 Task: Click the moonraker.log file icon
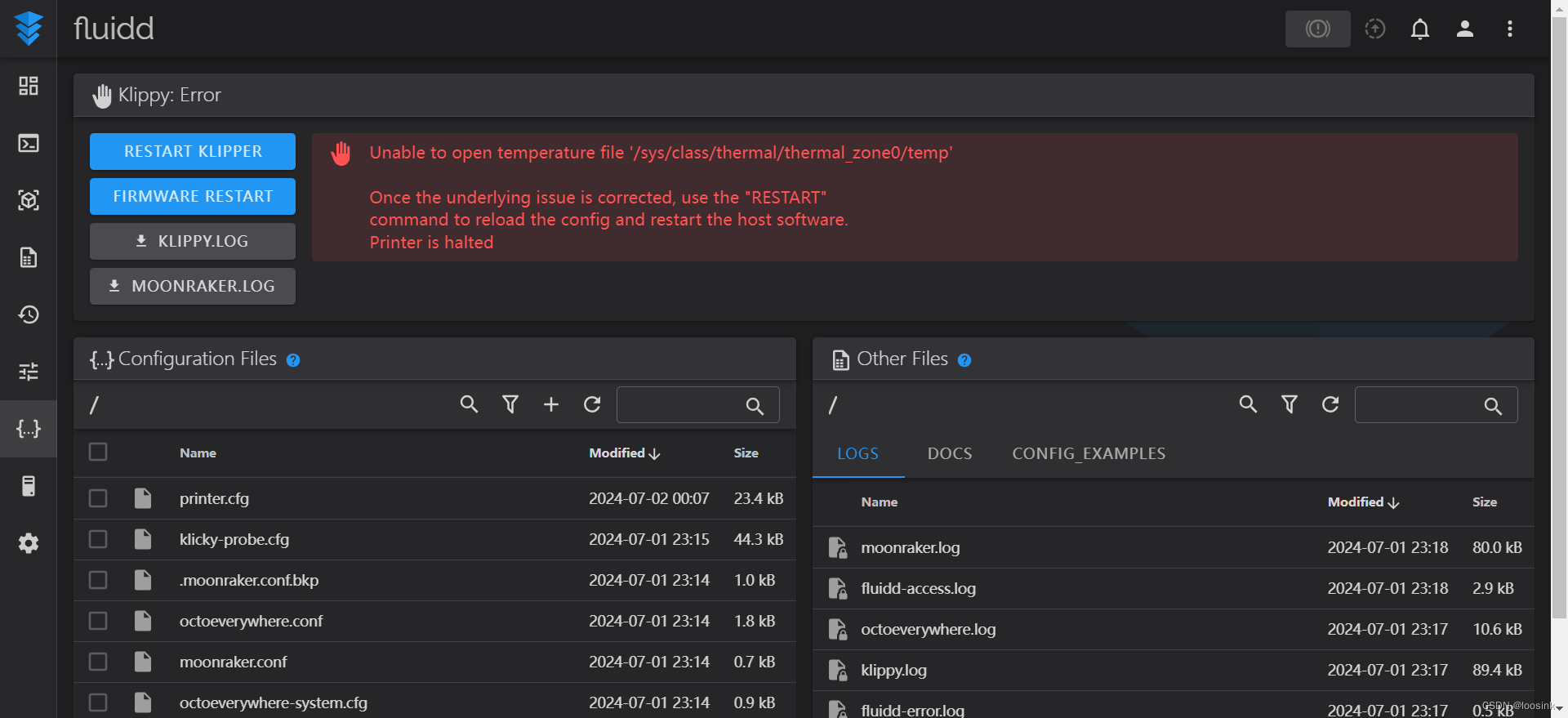[x=838, y=547]
